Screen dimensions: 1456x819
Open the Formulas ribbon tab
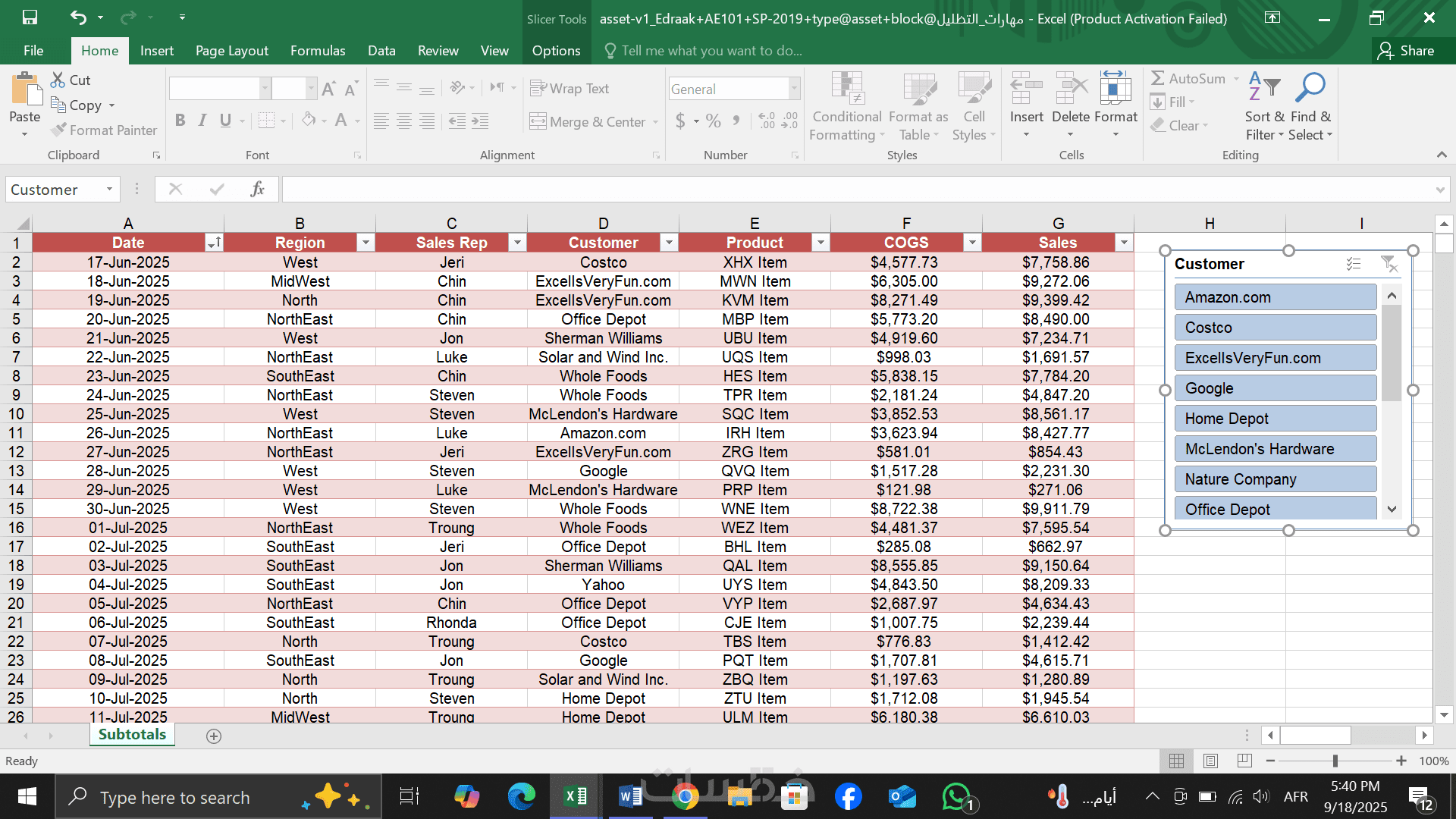317,51
